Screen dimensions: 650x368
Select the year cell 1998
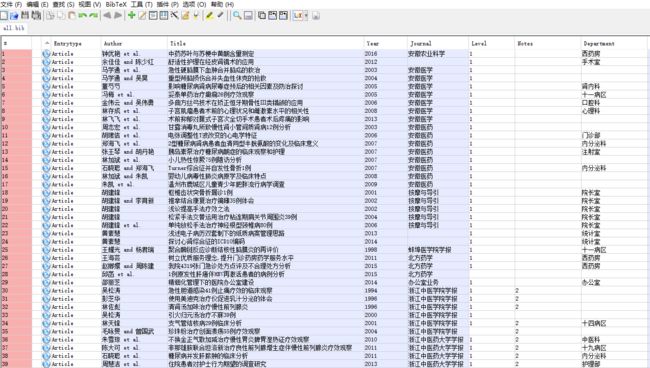click(x=385, y=250)
